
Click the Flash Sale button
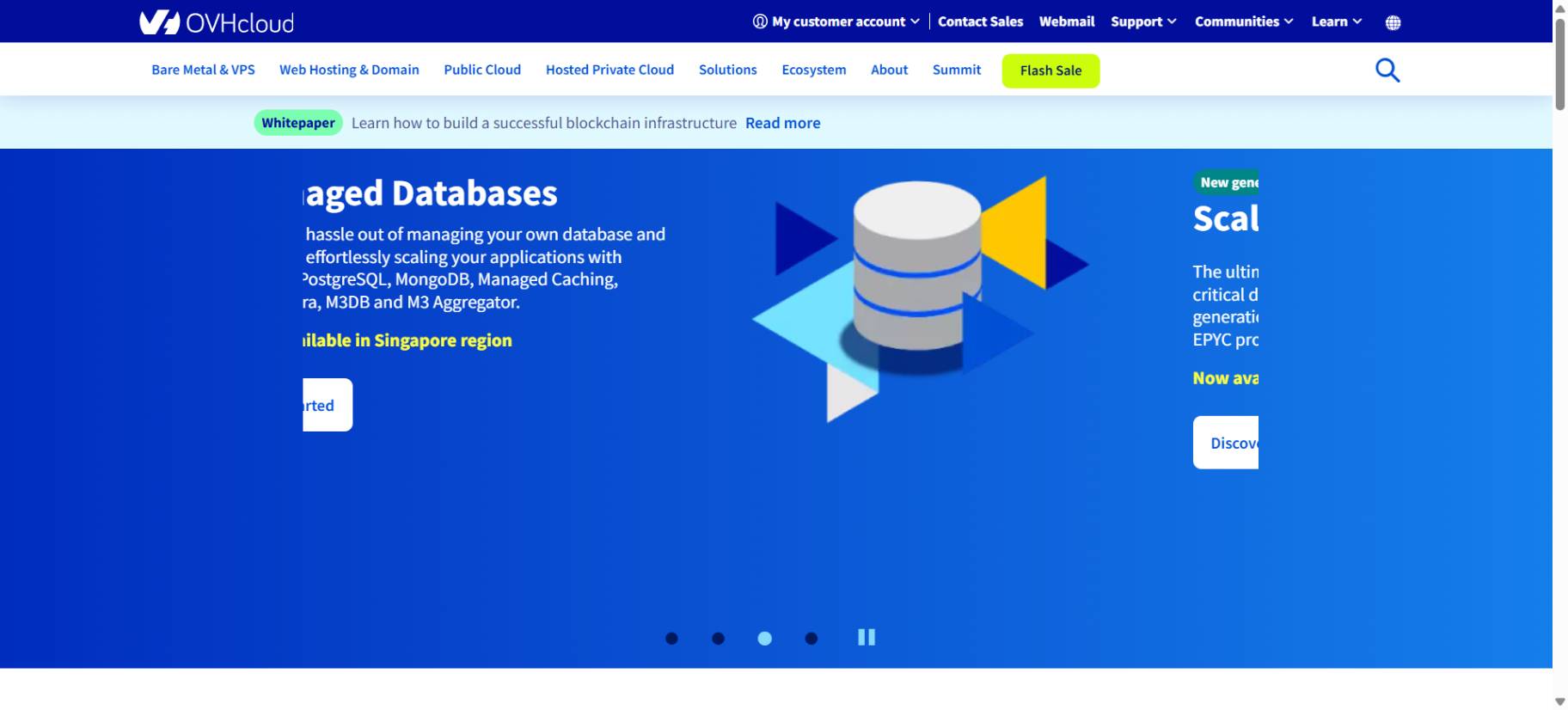tap(1050, 70)
